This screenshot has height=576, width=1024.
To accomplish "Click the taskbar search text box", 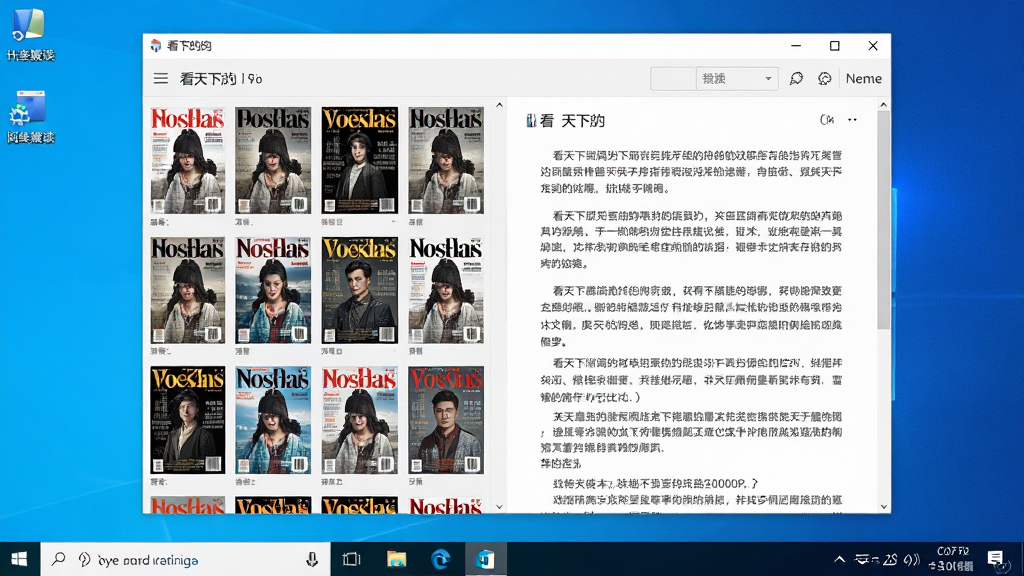I will tap(185, 560).
